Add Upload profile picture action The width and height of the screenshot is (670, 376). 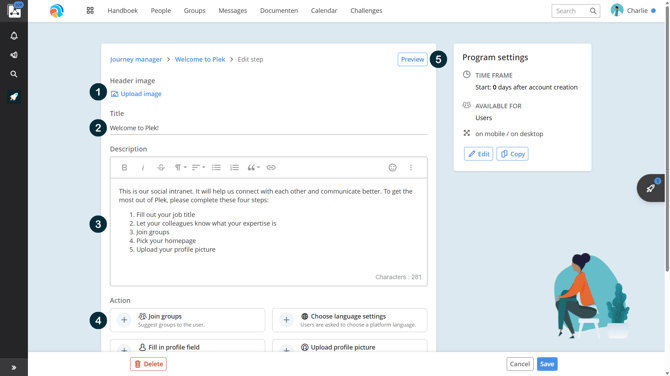tap(350, 347)
